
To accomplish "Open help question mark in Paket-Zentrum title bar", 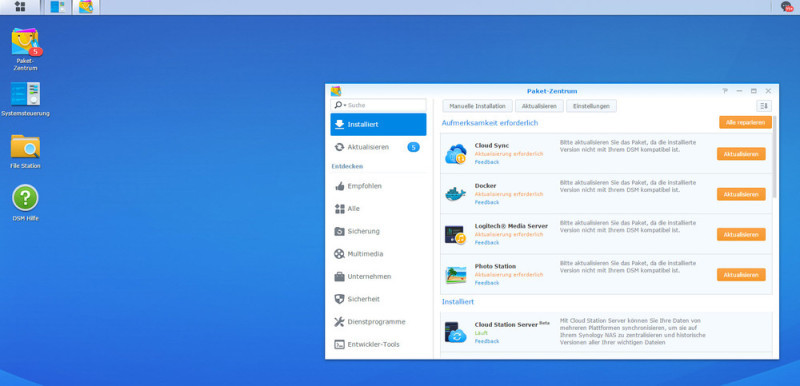I will [724, 91].
